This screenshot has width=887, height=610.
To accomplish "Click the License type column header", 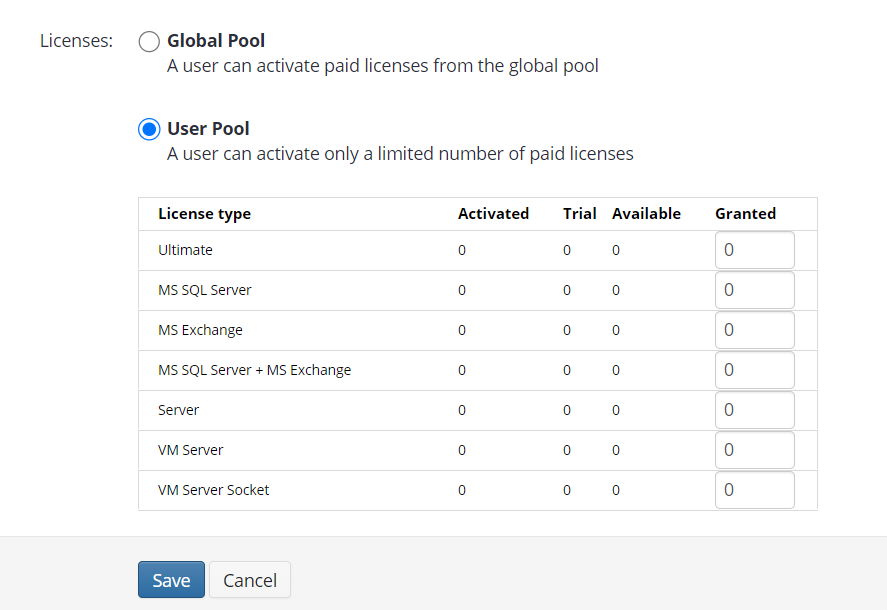I will pos(204,213).
